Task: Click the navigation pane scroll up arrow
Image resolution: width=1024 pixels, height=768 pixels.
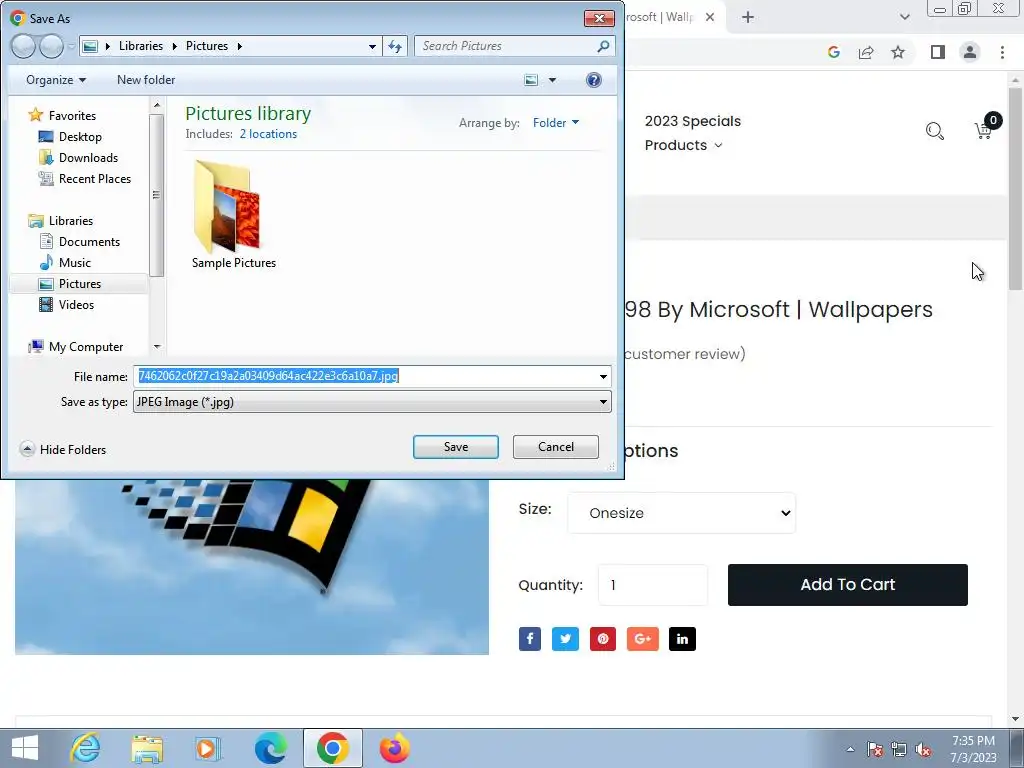Action: coord(157,105)
